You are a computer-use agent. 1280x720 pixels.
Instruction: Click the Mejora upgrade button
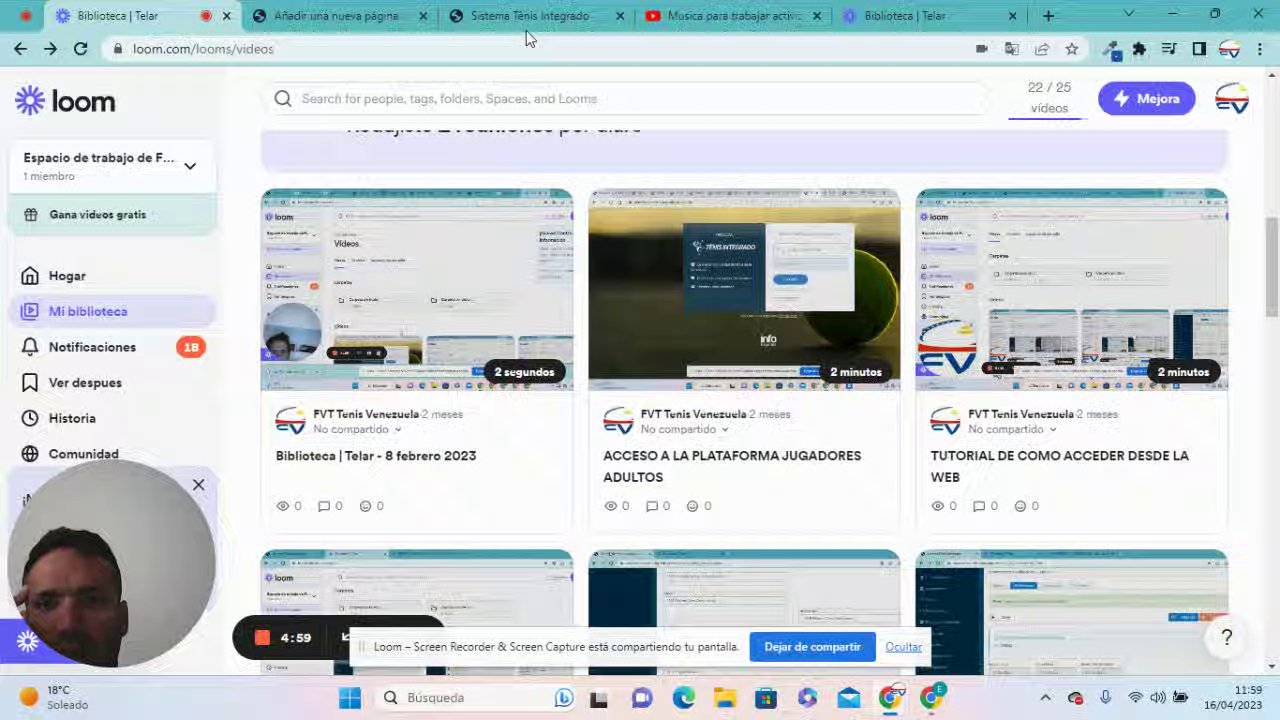1146,99
